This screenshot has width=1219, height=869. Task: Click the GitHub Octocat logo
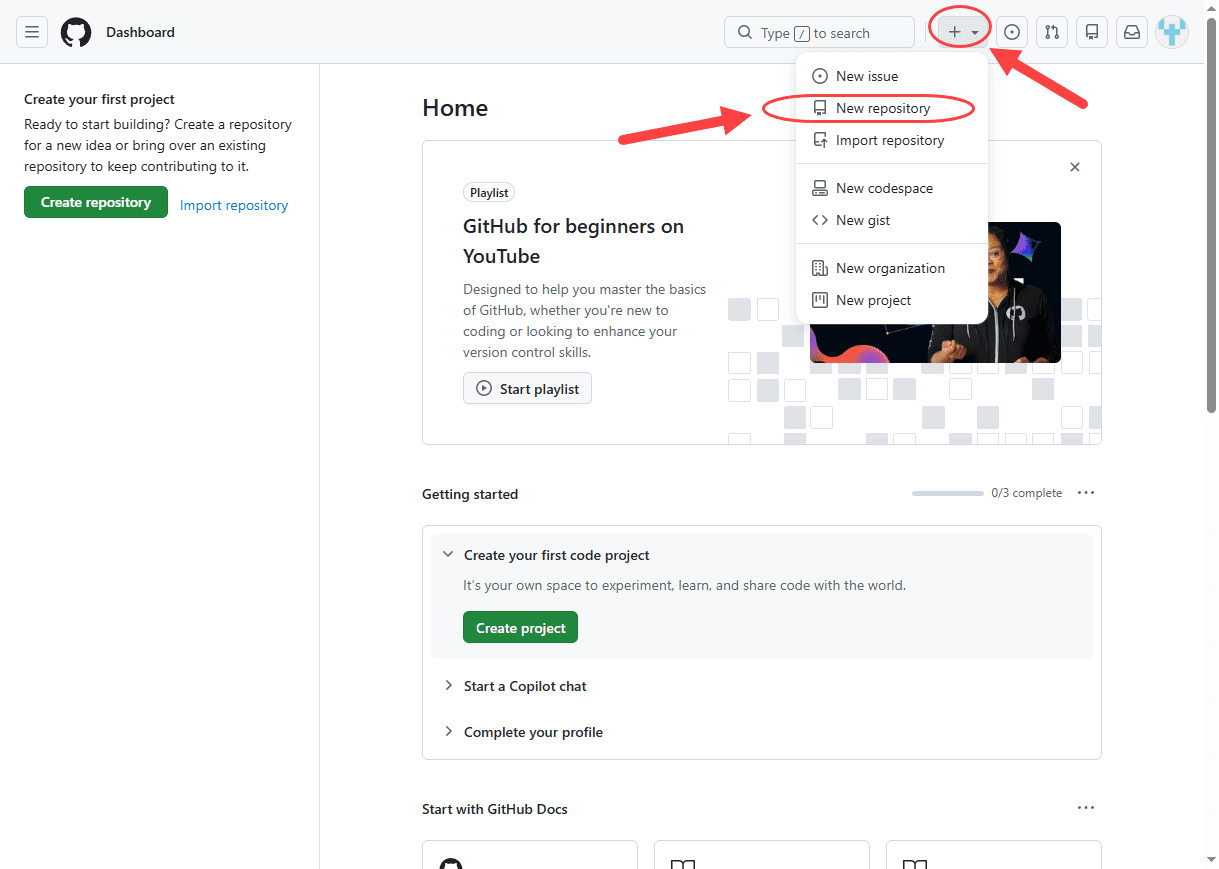point(76,32)
